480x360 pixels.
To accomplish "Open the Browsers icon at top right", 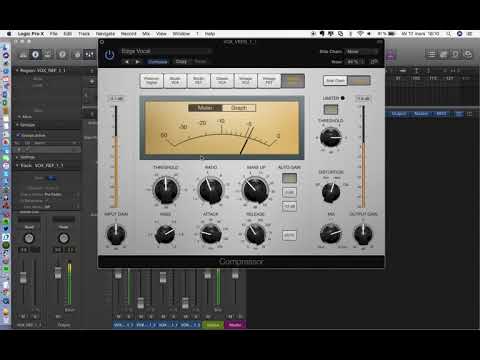I will tap(468, 54).
